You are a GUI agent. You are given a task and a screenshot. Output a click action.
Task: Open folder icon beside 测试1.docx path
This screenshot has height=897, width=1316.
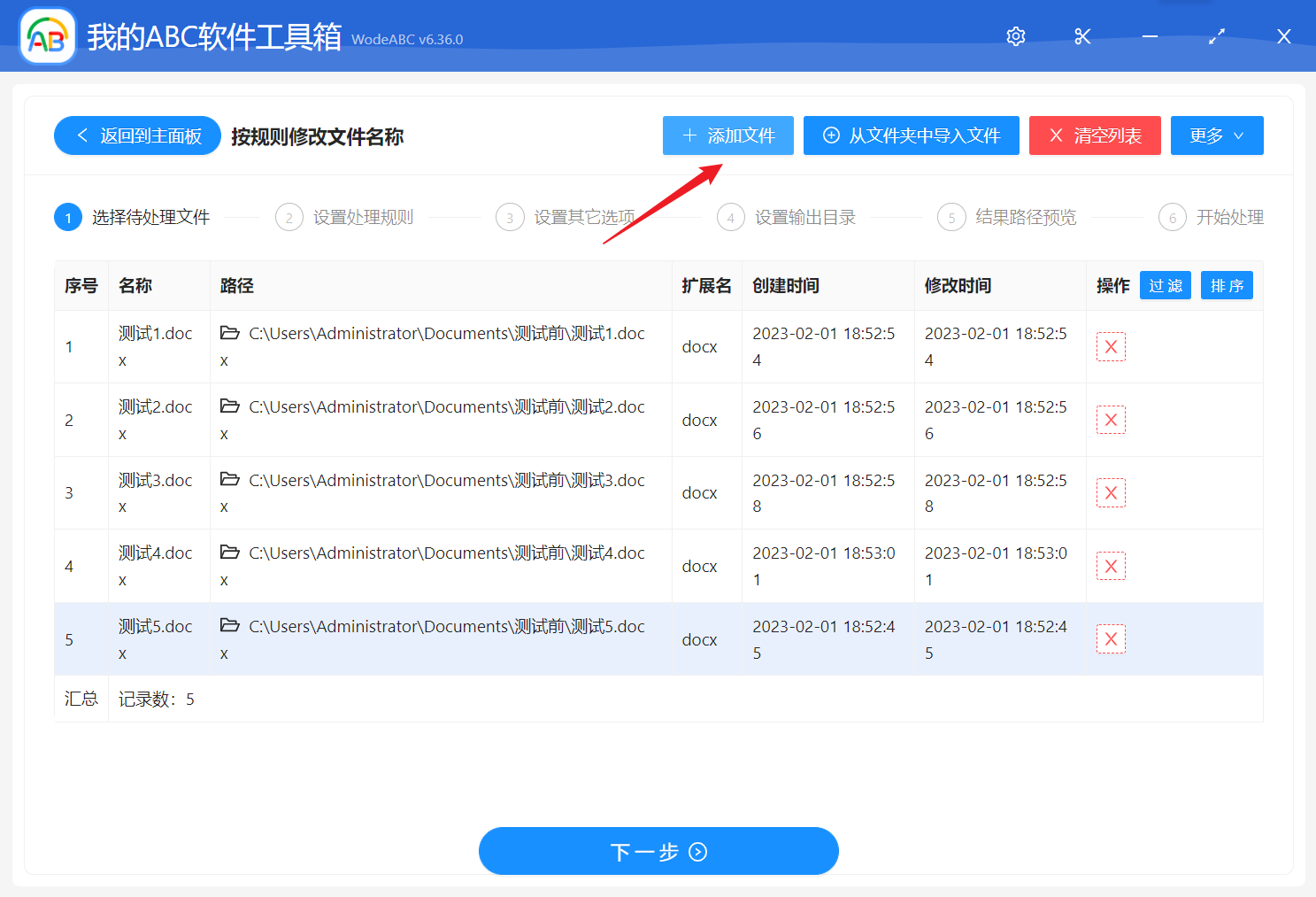point(229,331)
